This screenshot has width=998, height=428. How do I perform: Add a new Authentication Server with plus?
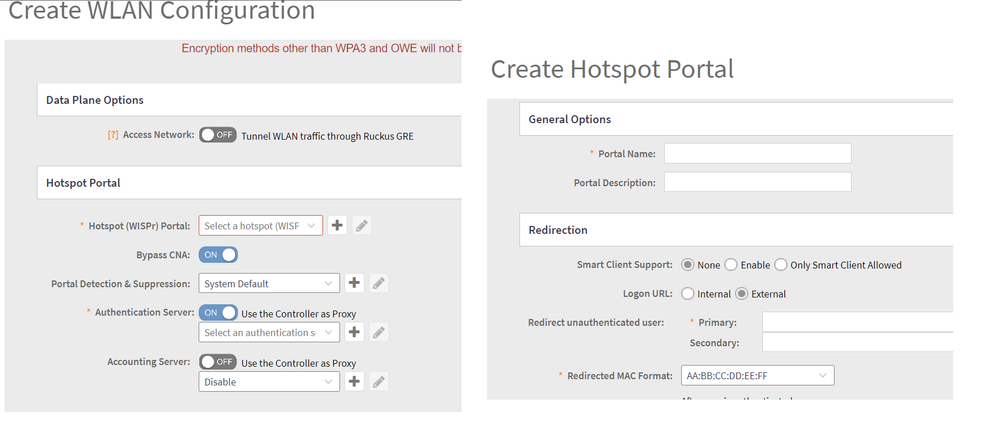coord(354,332)
